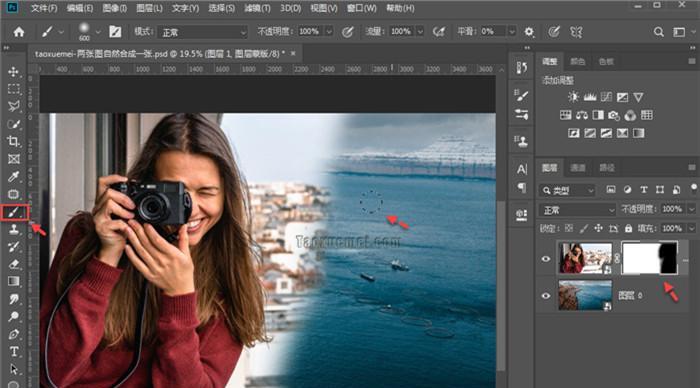Select the layer mask thumbnail
The height and width of the screenshot is (388, 700).
click(650, 258)
